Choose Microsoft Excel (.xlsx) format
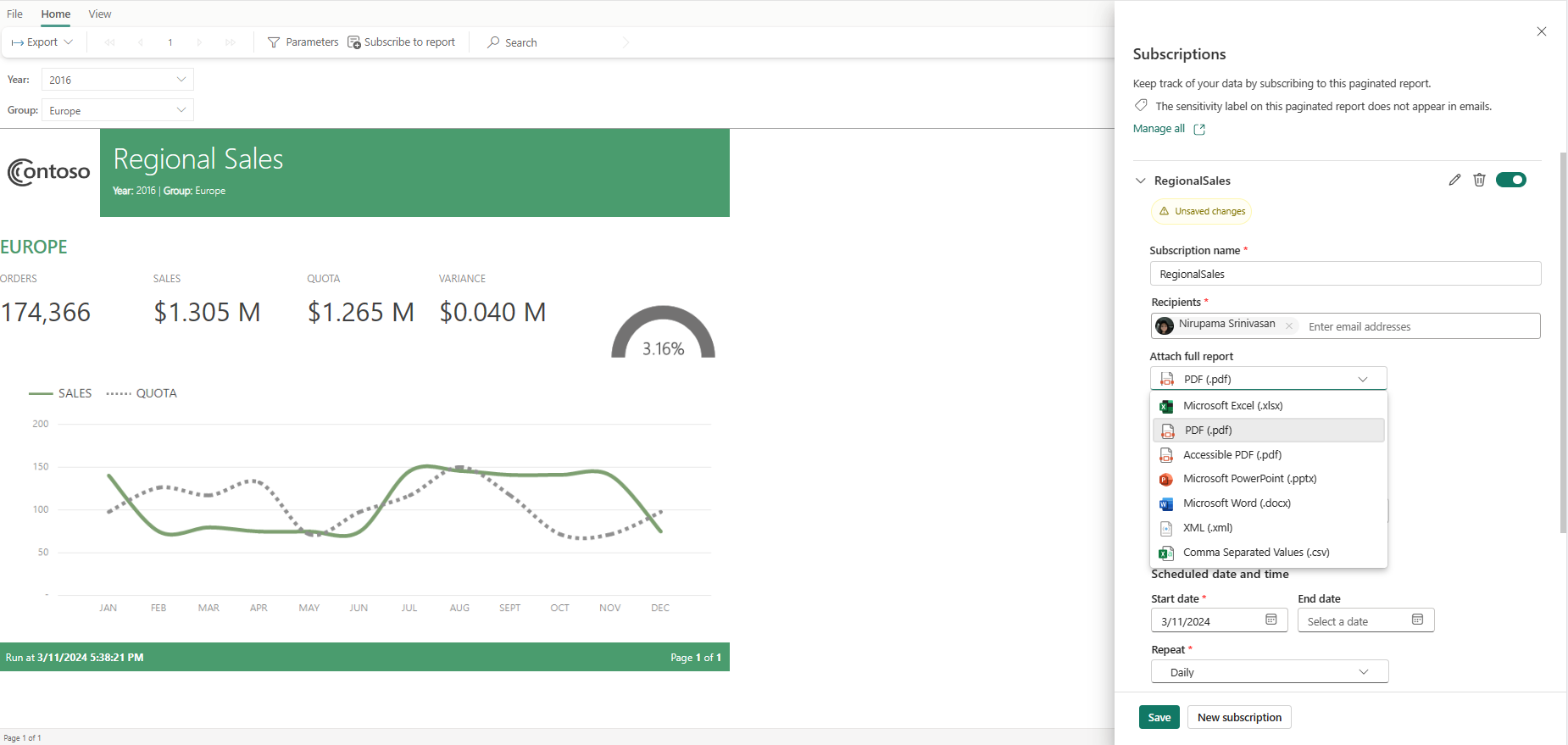The width and height of the screenshot is (1568, 745). click(x=1232, y=406)
